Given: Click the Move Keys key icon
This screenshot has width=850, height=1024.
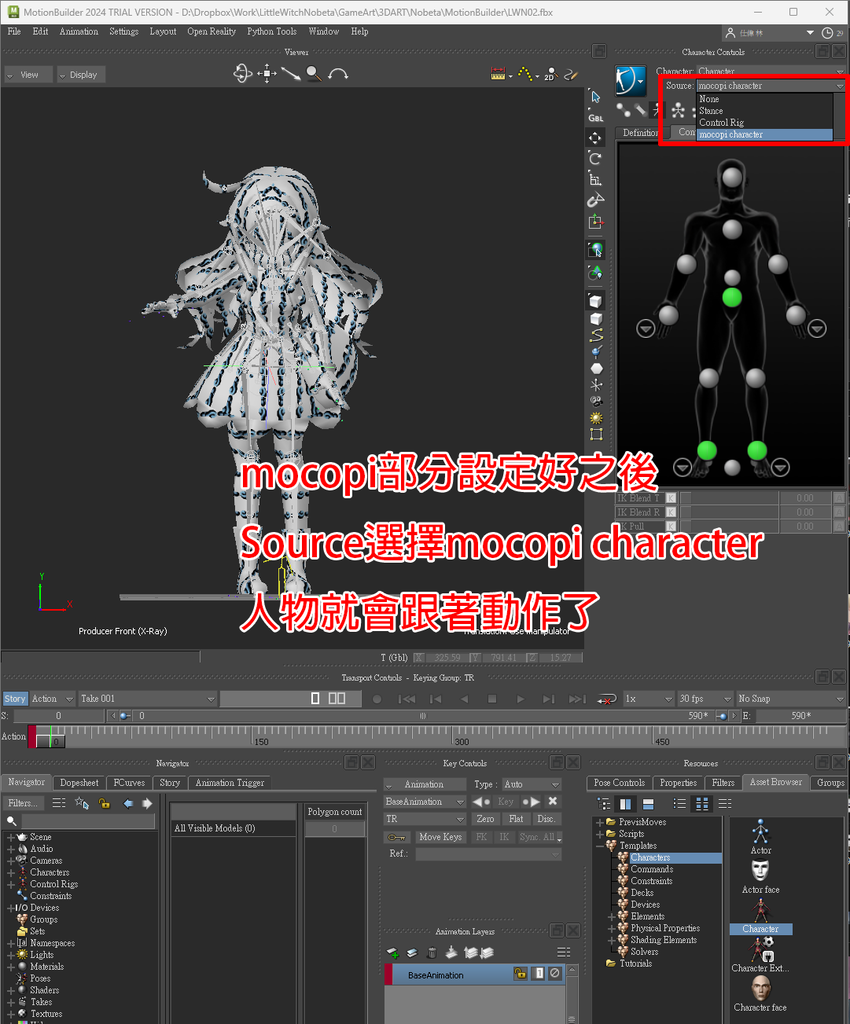Looking at the screenshot, I should 396,837.
